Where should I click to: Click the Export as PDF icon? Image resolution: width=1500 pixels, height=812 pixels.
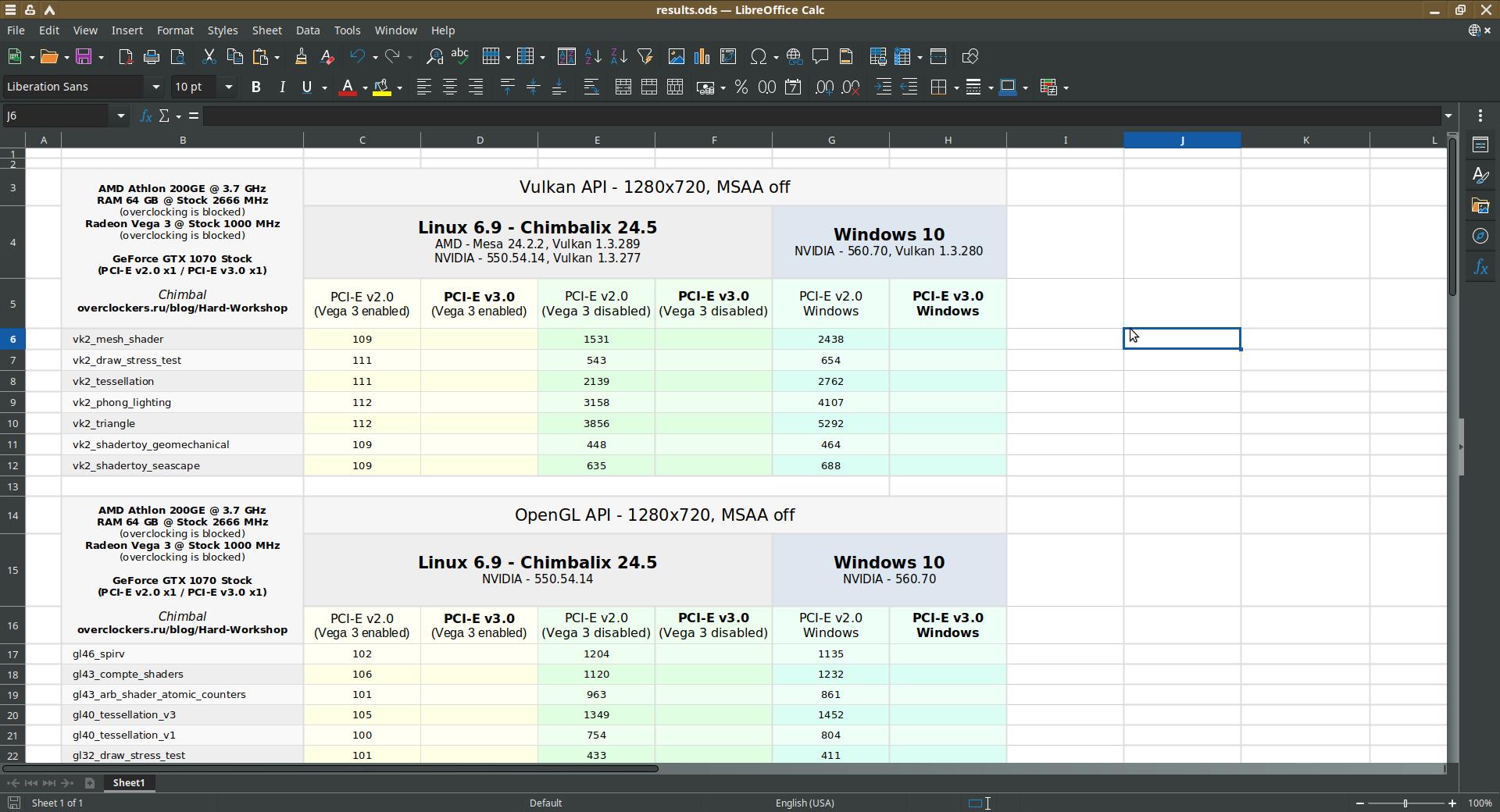[x=126, y=57]
